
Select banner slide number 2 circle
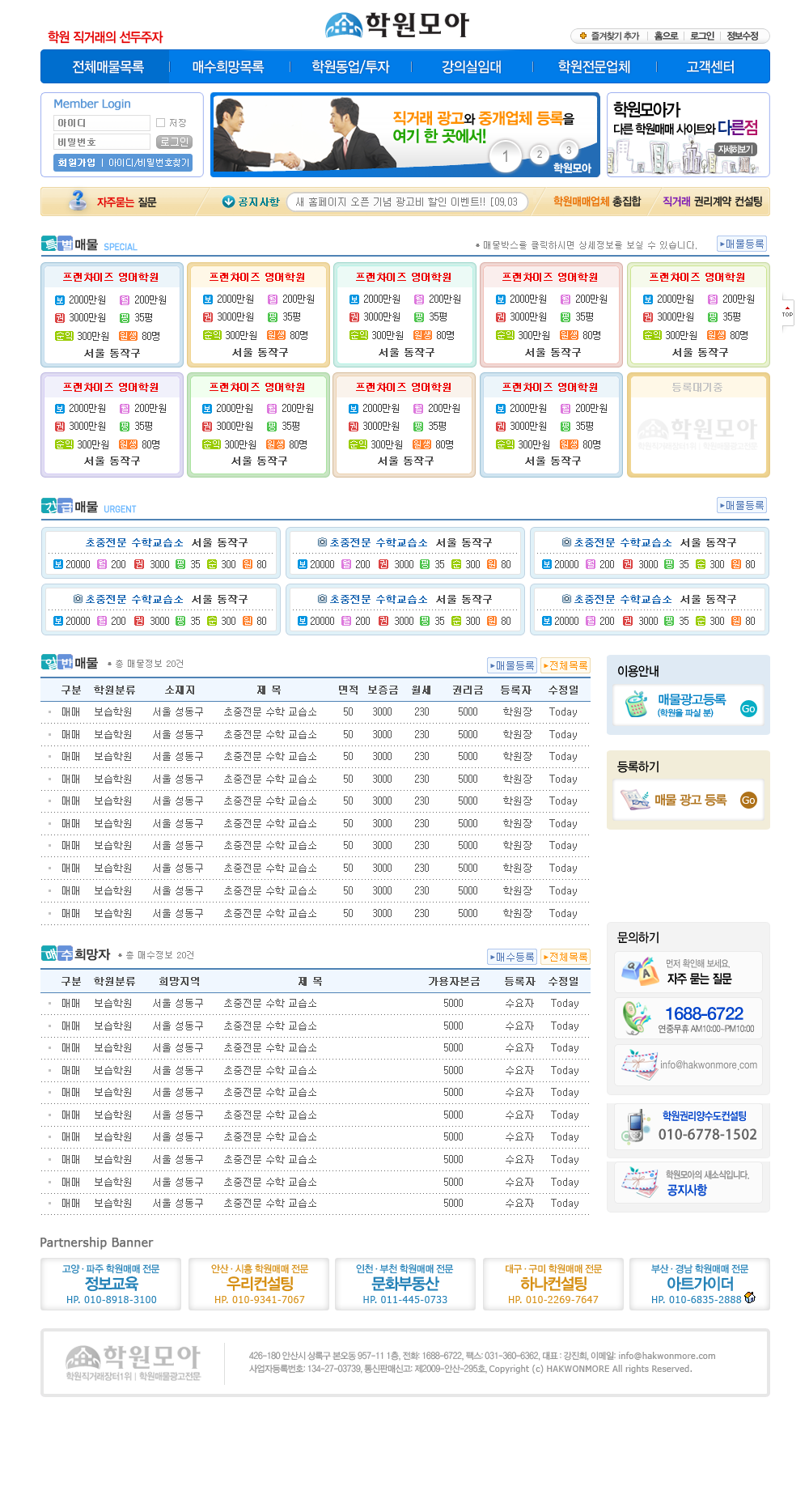(x=540, y=154)
